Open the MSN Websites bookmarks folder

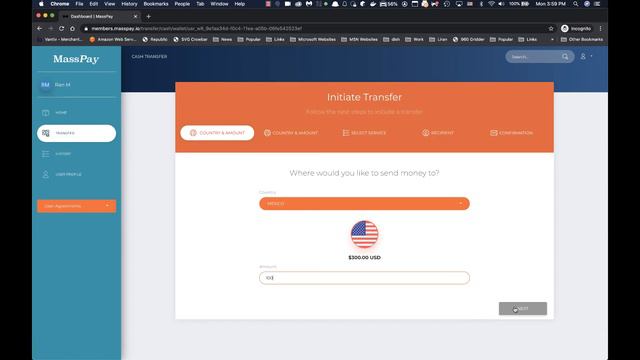[x=360, y=40]
